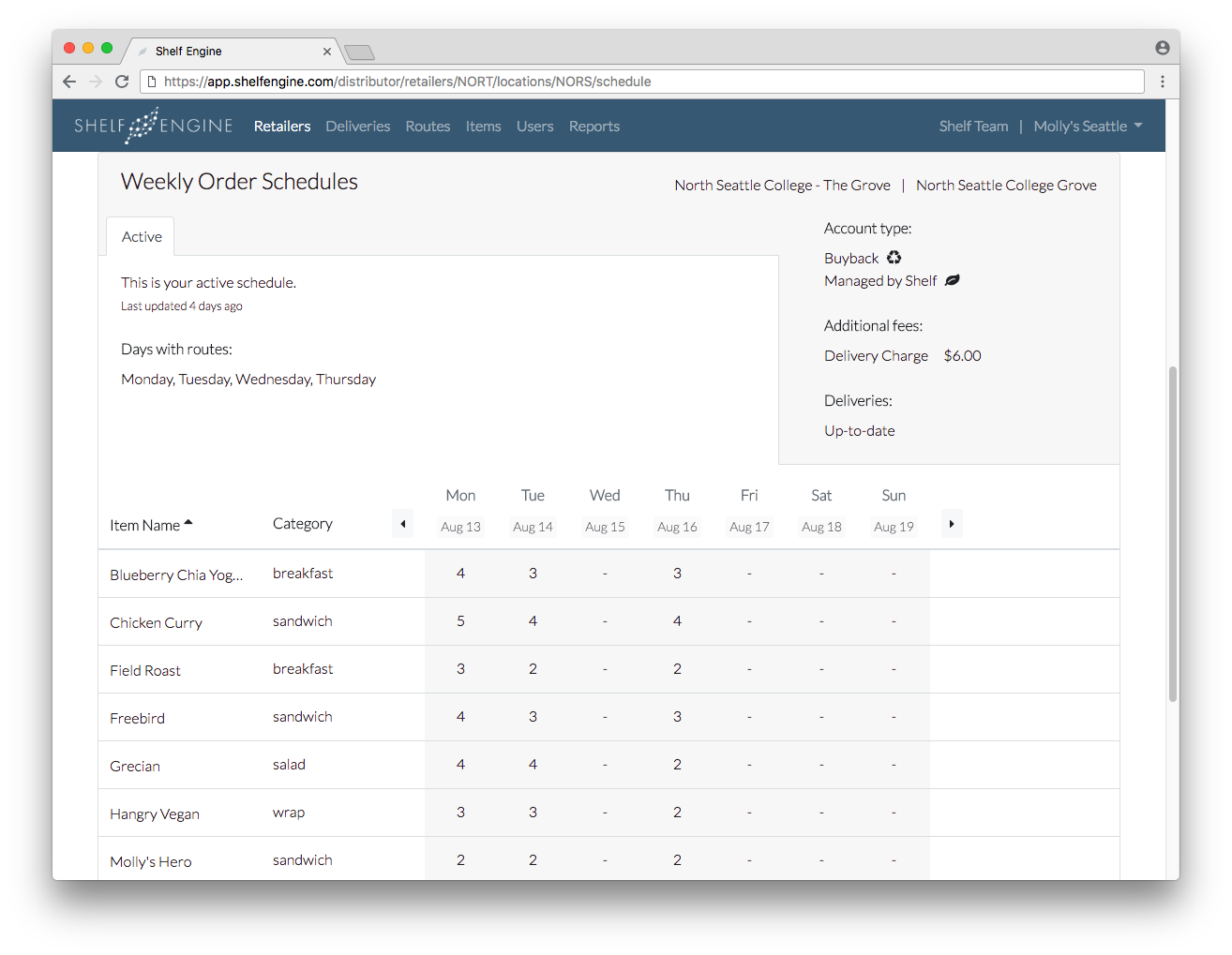1232x955 pixels.
Task: Open a new browser tab
Action: (359, 52)
